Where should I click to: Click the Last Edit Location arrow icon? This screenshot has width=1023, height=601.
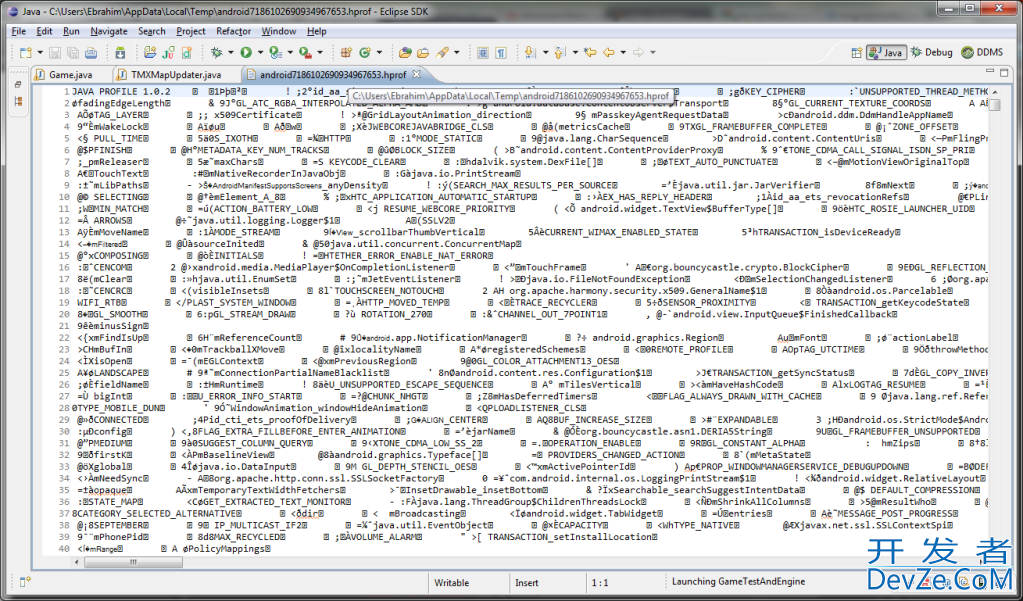pyautogui.click(x=590, y=52)
